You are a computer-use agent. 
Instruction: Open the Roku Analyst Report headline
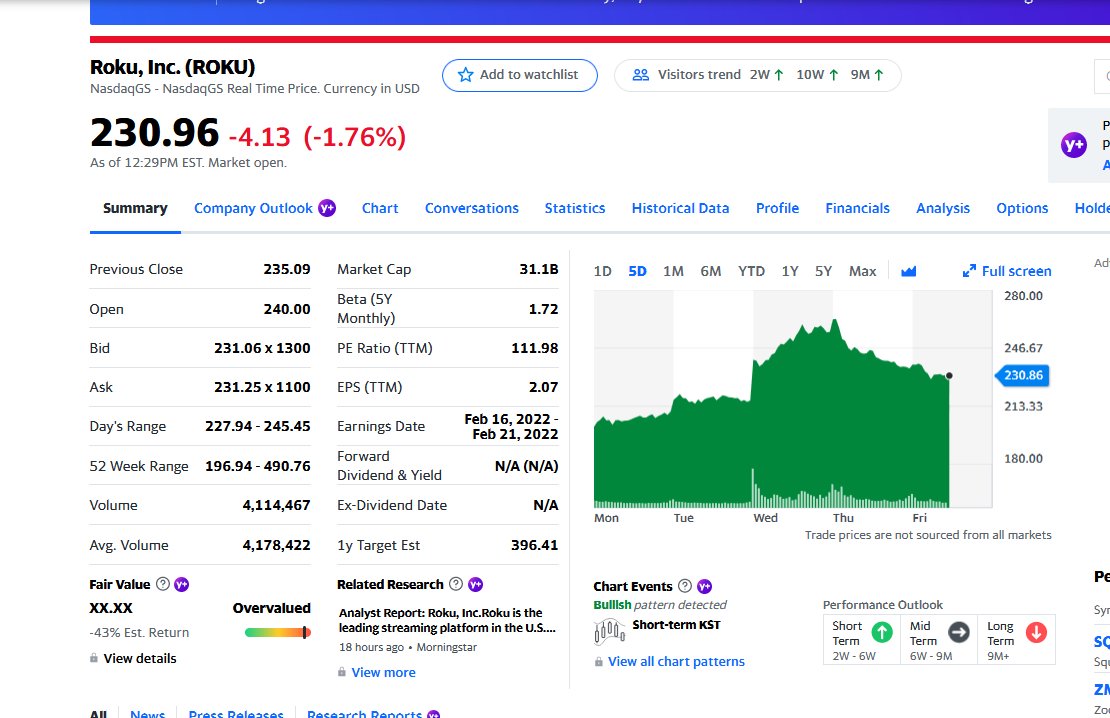447,620
